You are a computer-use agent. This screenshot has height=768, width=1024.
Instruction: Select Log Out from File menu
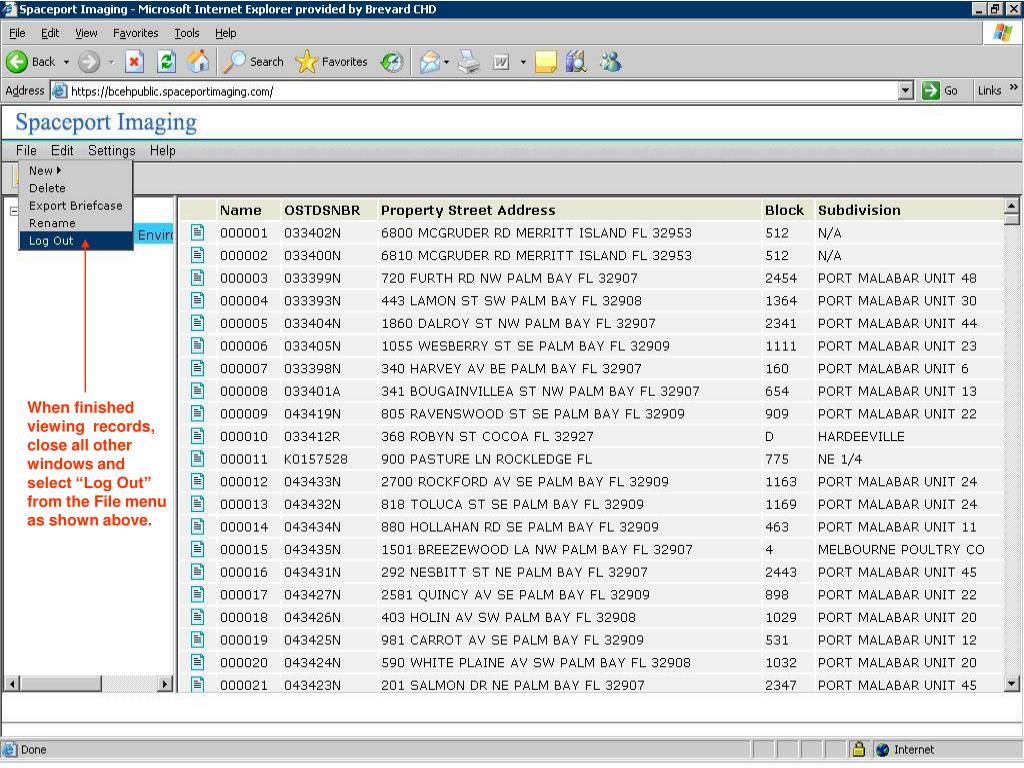click(76, 241)
